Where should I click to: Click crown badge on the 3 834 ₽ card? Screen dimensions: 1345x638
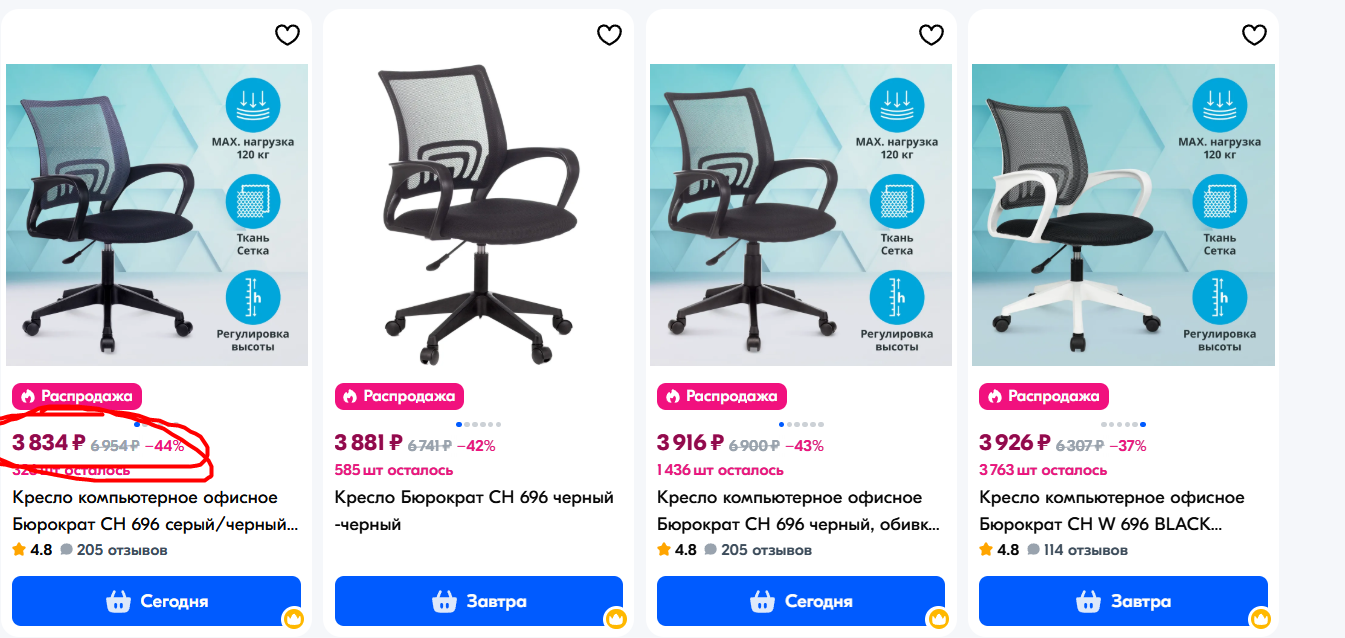[293, 618]
